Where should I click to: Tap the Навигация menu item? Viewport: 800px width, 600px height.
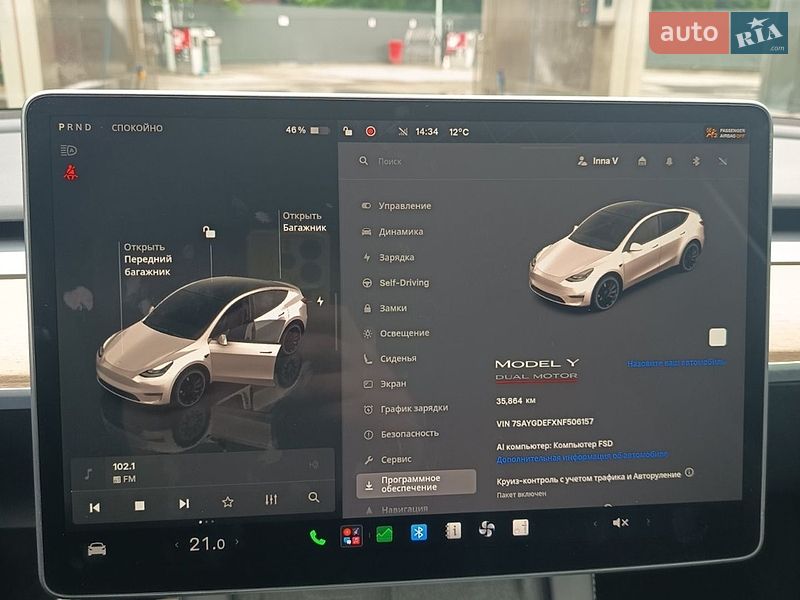[397, 509]
